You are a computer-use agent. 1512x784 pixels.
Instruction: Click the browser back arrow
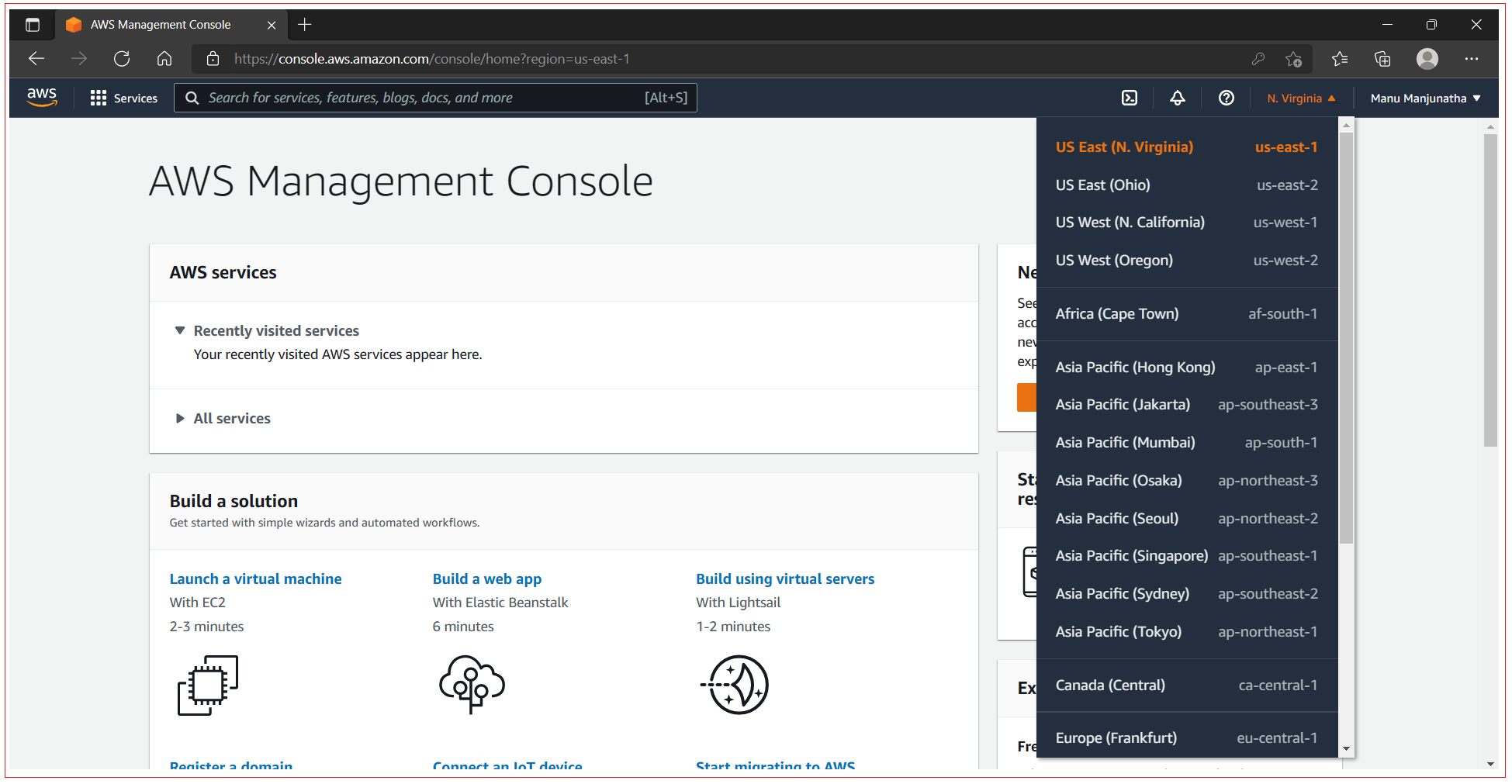click(36, 59)
